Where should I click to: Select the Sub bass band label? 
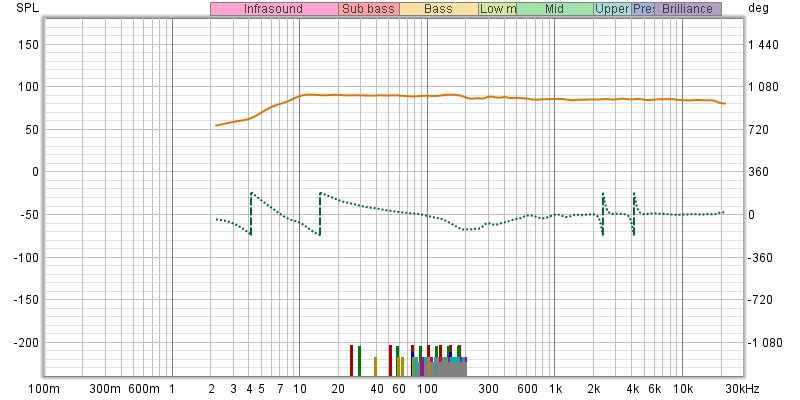point(369,9)
